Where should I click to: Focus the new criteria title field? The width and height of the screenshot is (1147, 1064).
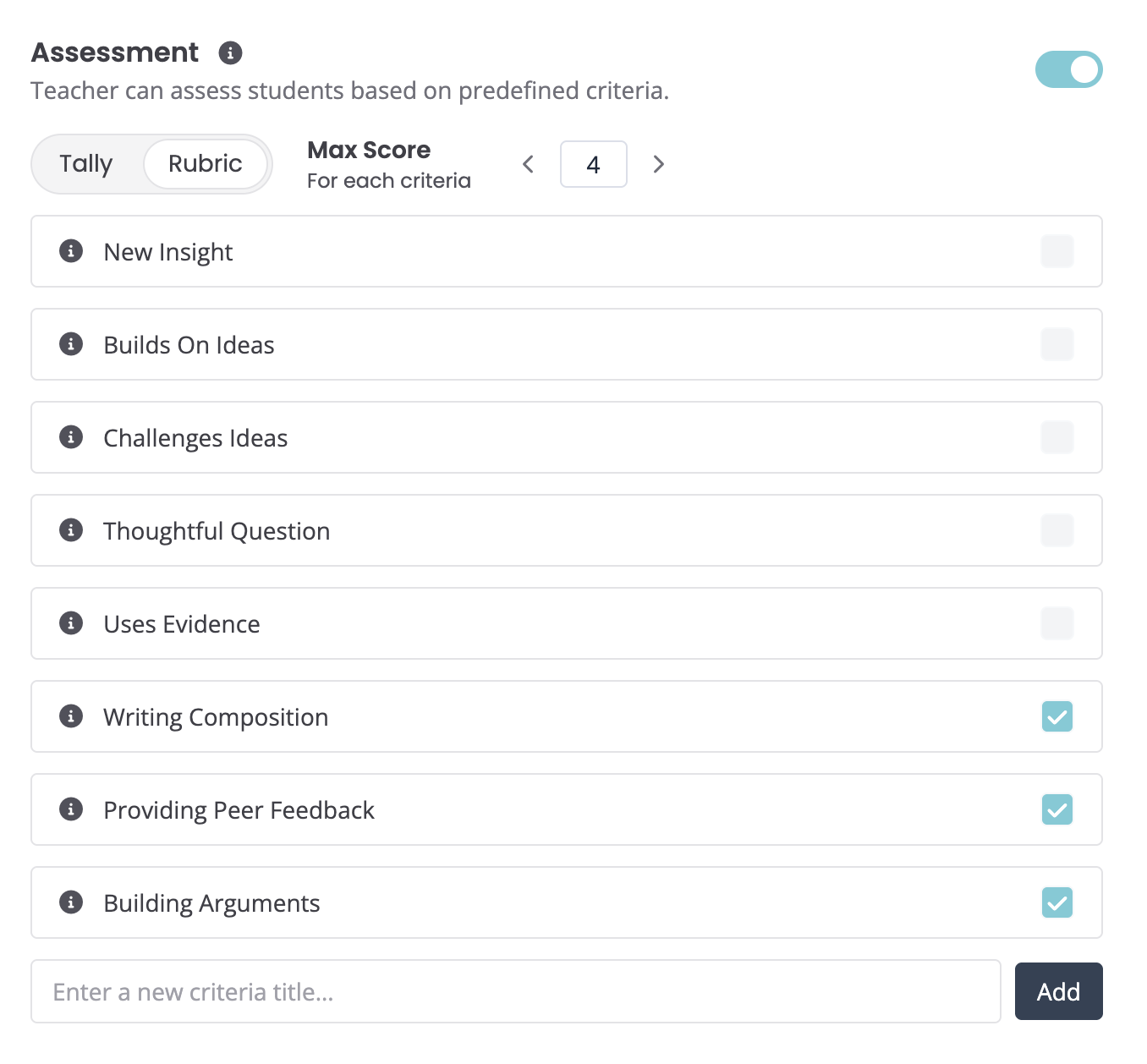click(516, 991)
